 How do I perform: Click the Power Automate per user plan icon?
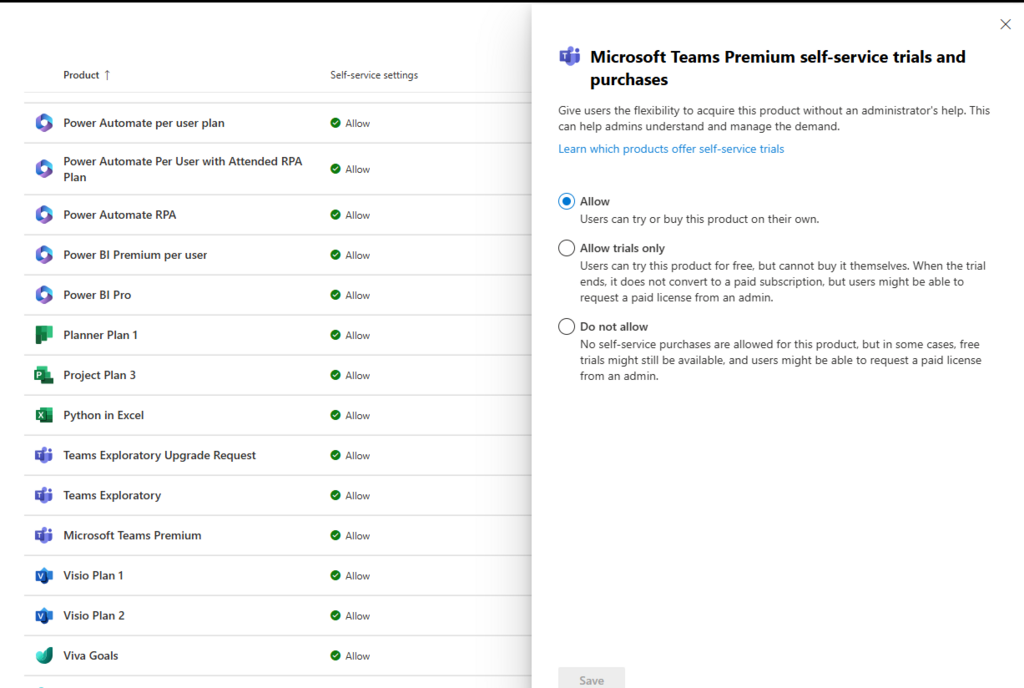coord(43,123)
